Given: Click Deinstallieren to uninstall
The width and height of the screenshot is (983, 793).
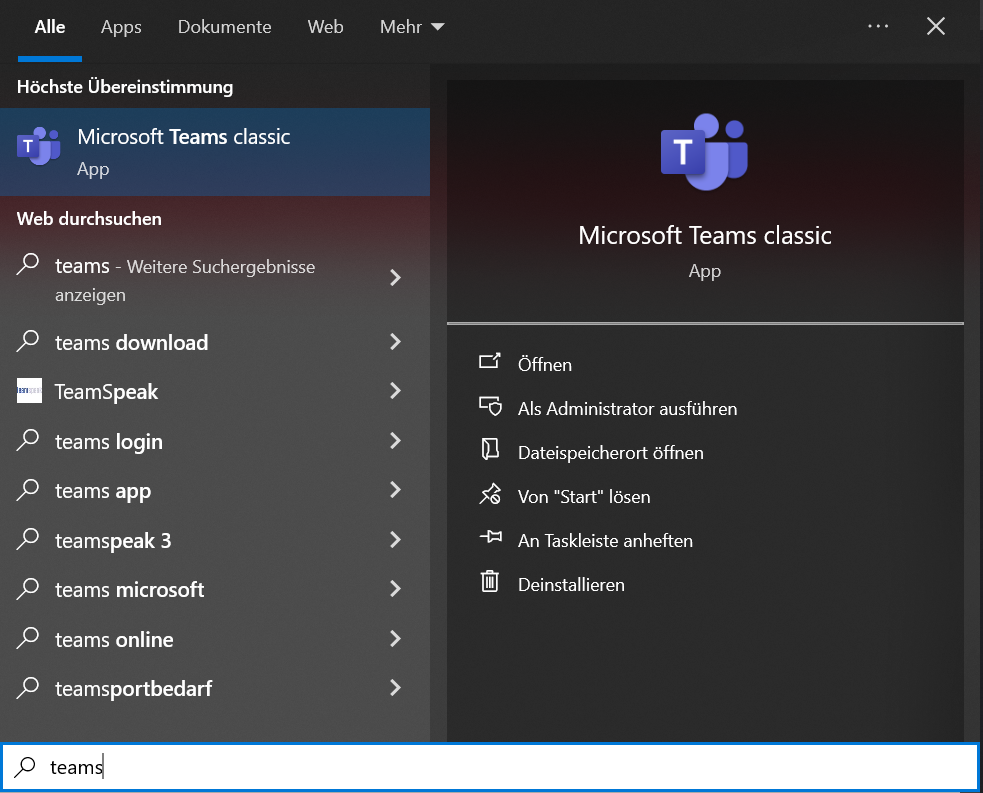Looking at the screenshot, I should coord(571,585).
